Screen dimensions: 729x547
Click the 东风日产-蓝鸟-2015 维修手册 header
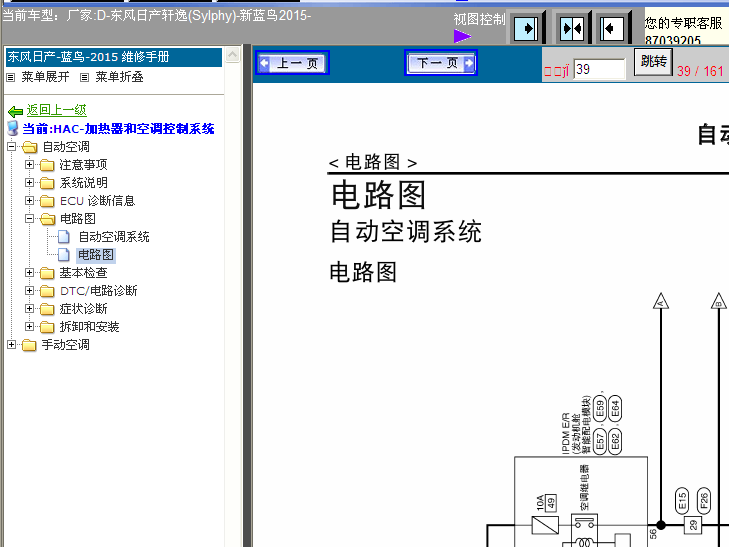[113, 57]
